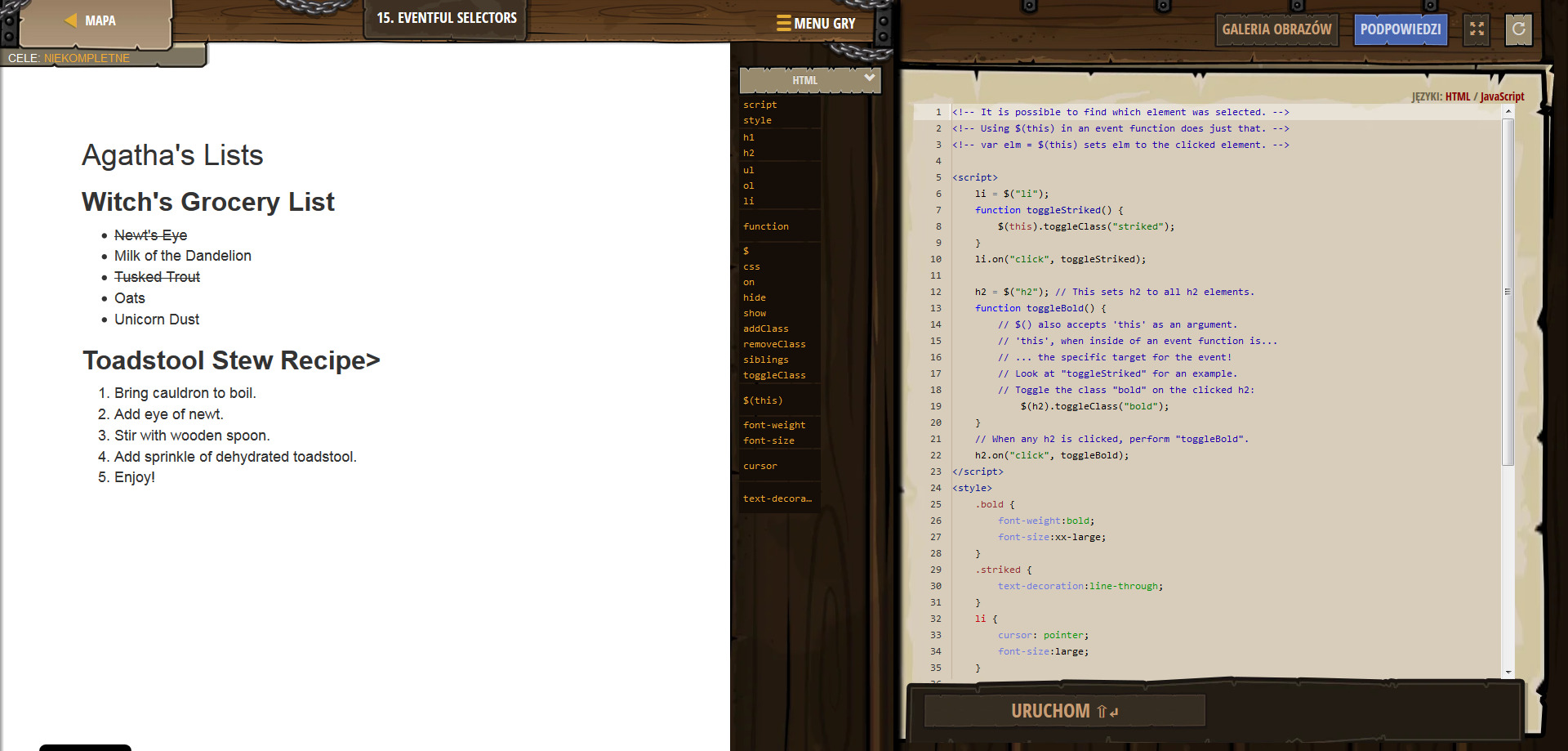Click line 8 $(this).toggleClass code
1568x751 pixels.
pos(1086,226)
